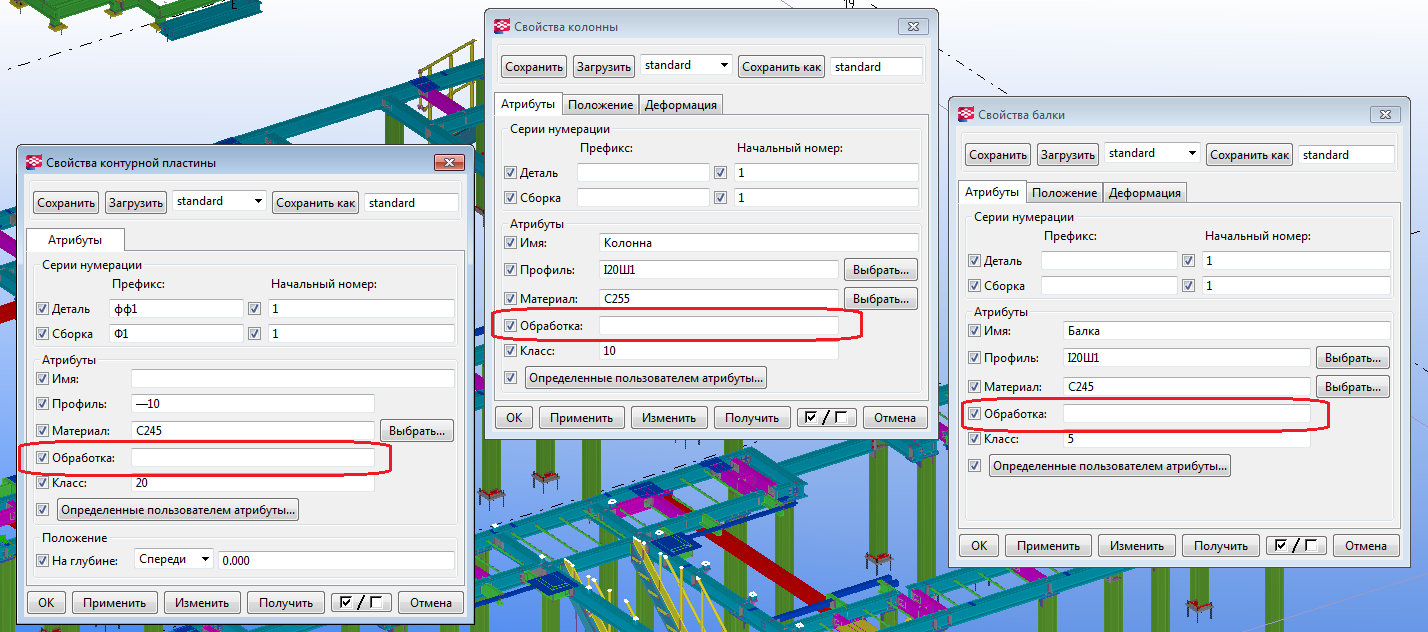
Task: Close the contour plate properties dialog
Action: click(449, 163)
